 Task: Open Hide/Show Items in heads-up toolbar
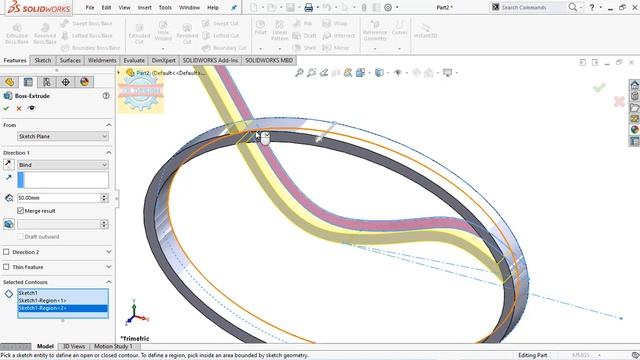pyautogui.click(x=398, y=73)
